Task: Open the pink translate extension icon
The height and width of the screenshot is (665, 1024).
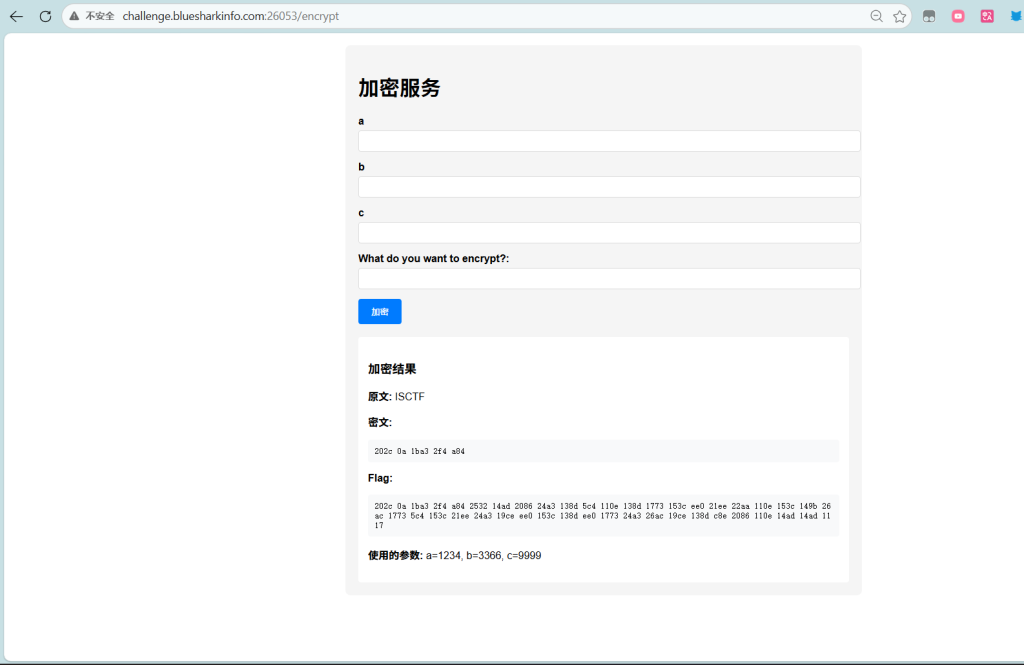Action: 987,16
